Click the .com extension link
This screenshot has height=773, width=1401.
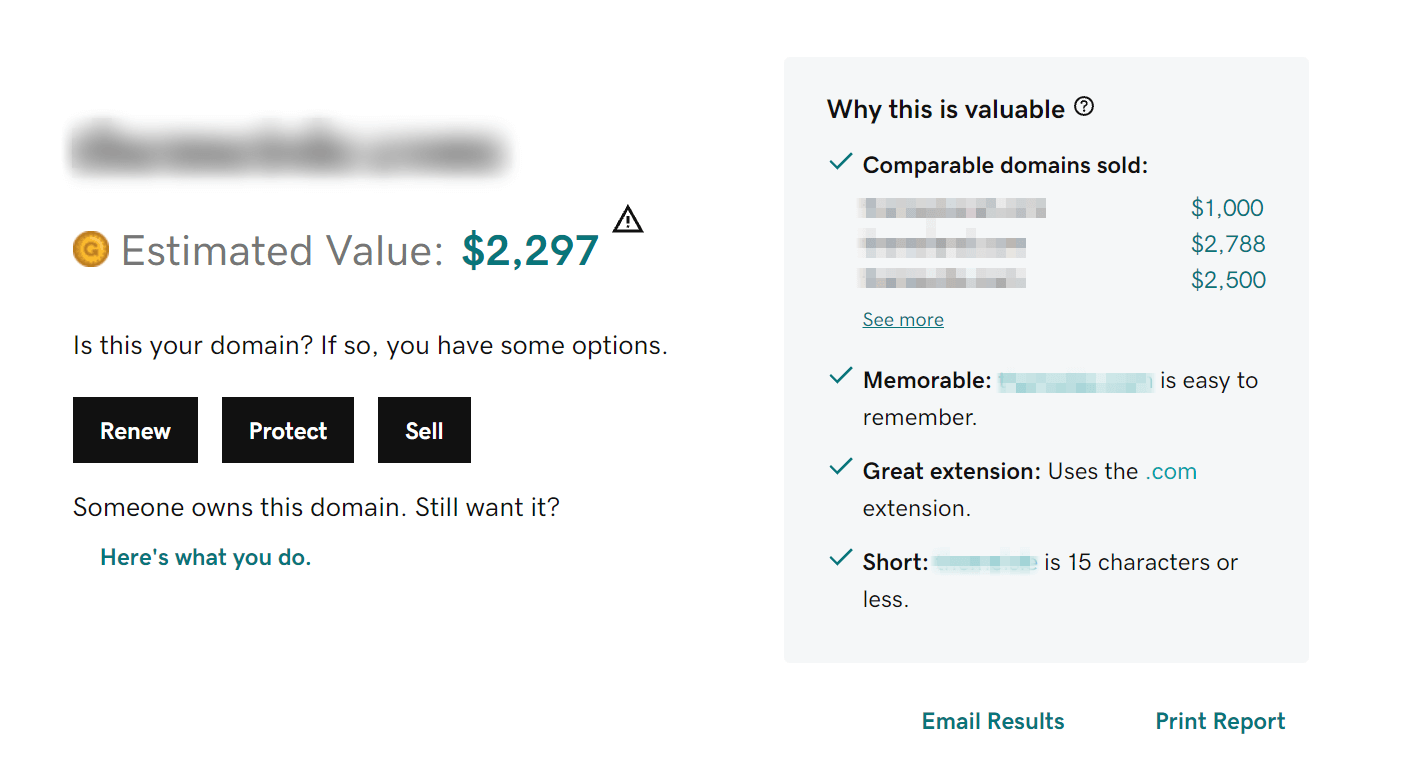point(1171,470)
